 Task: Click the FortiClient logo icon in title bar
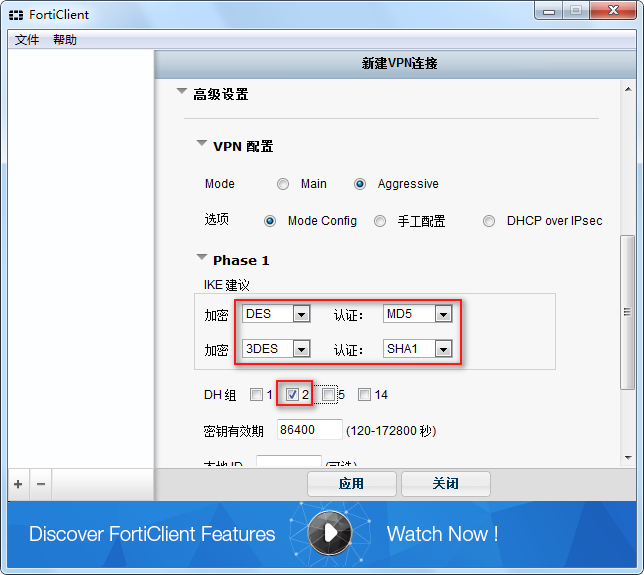click(16, 15)
